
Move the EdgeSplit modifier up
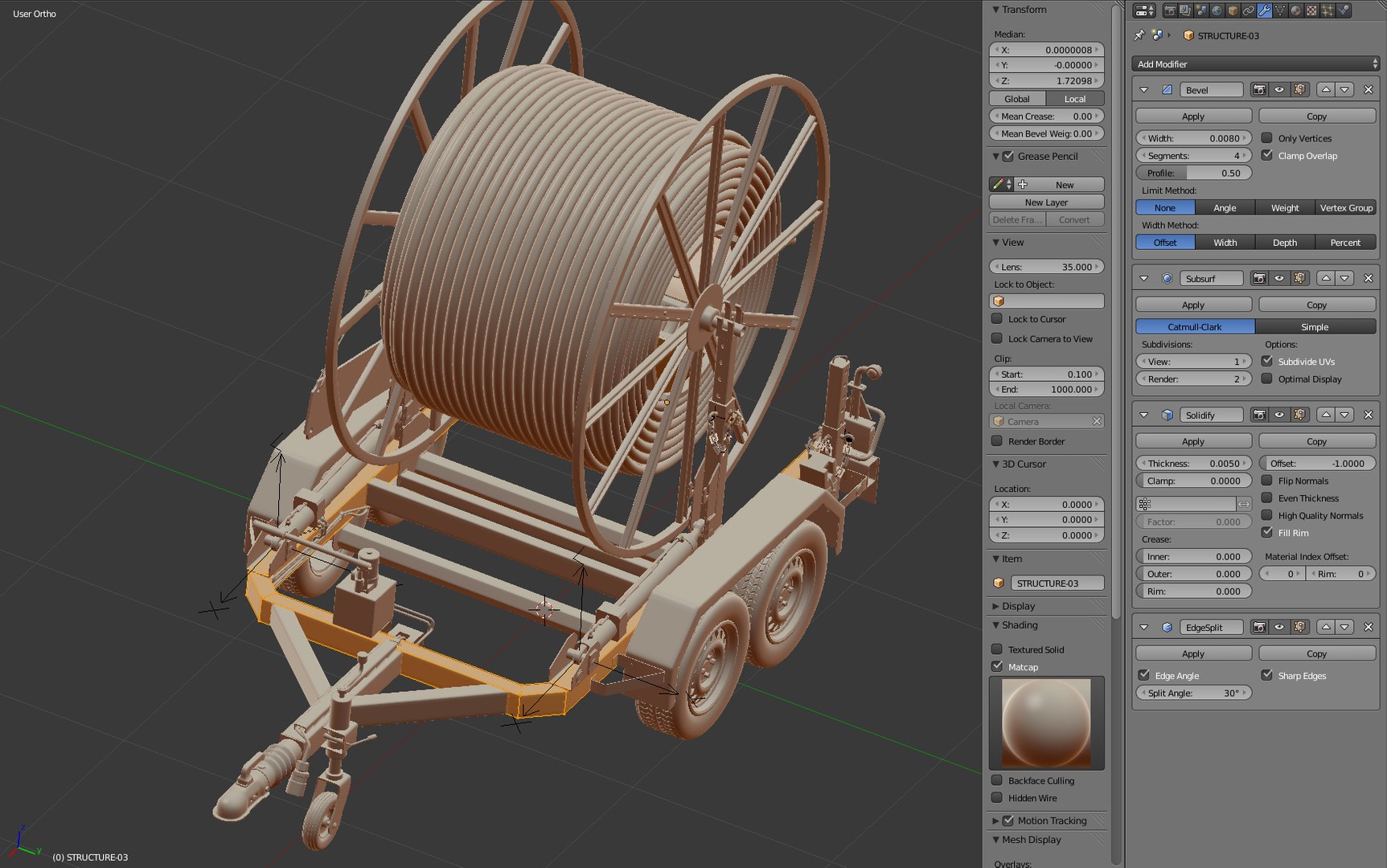(1326, 627)
